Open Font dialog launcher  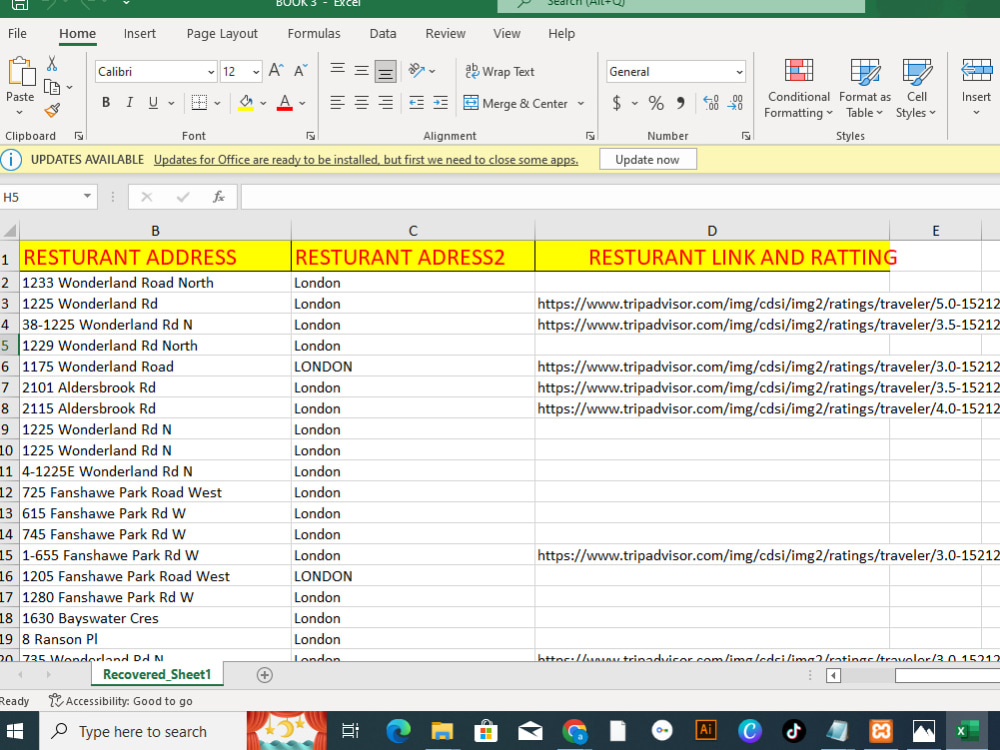pos(311,136)
